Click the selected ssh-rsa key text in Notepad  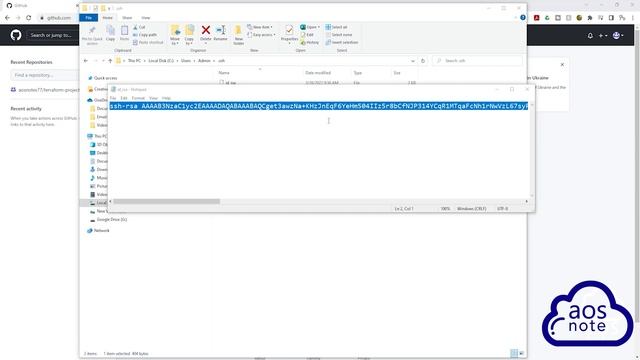[x=319, y=106]
